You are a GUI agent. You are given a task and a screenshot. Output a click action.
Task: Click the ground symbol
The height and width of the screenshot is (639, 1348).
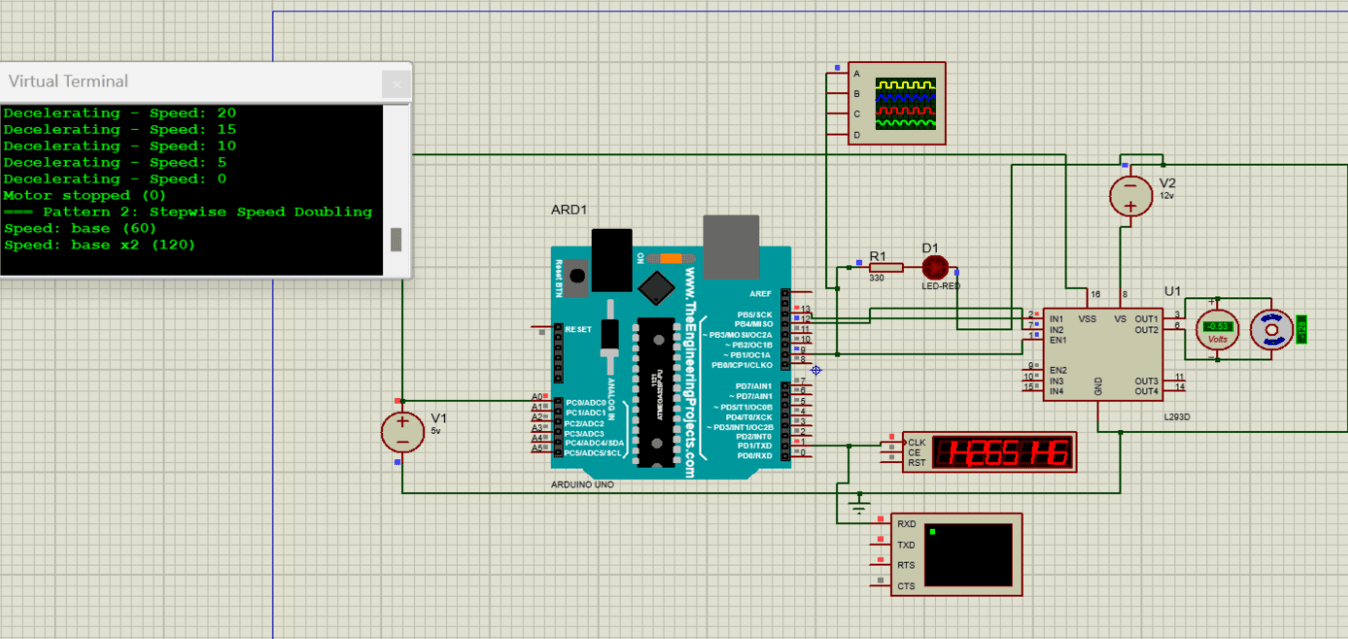[x=857, y=504]
